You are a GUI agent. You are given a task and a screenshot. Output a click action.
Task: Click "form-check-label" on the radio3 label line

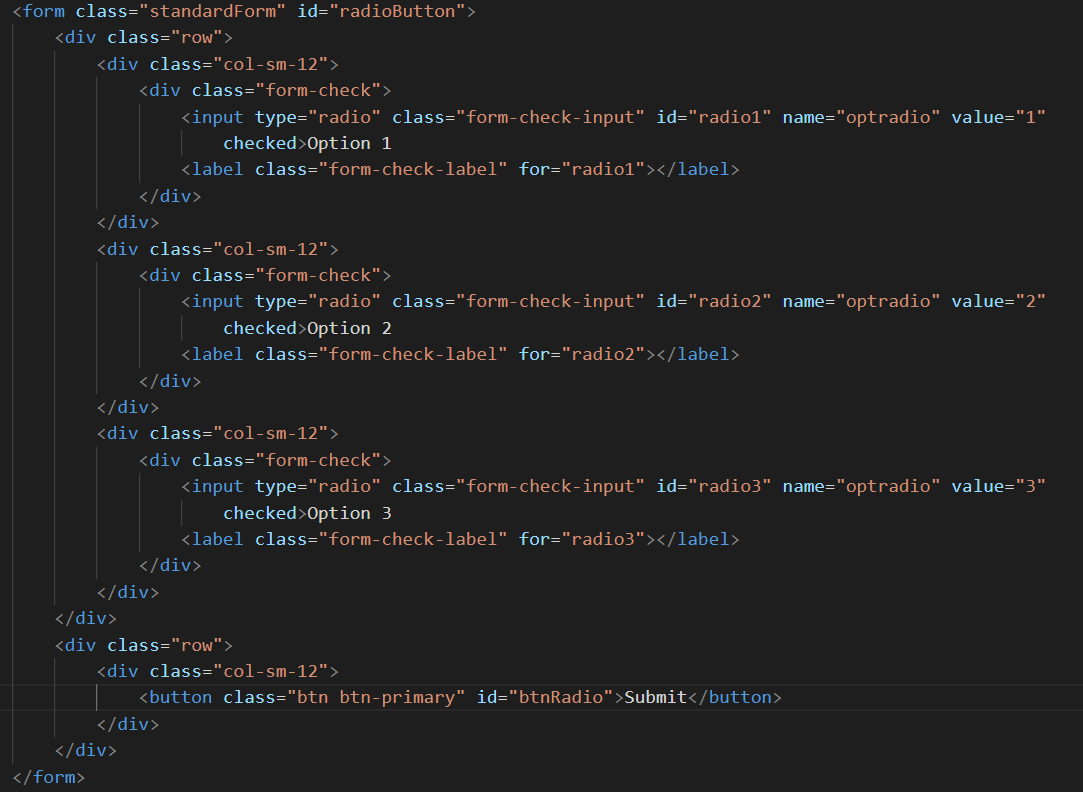[x=413, y=539]
